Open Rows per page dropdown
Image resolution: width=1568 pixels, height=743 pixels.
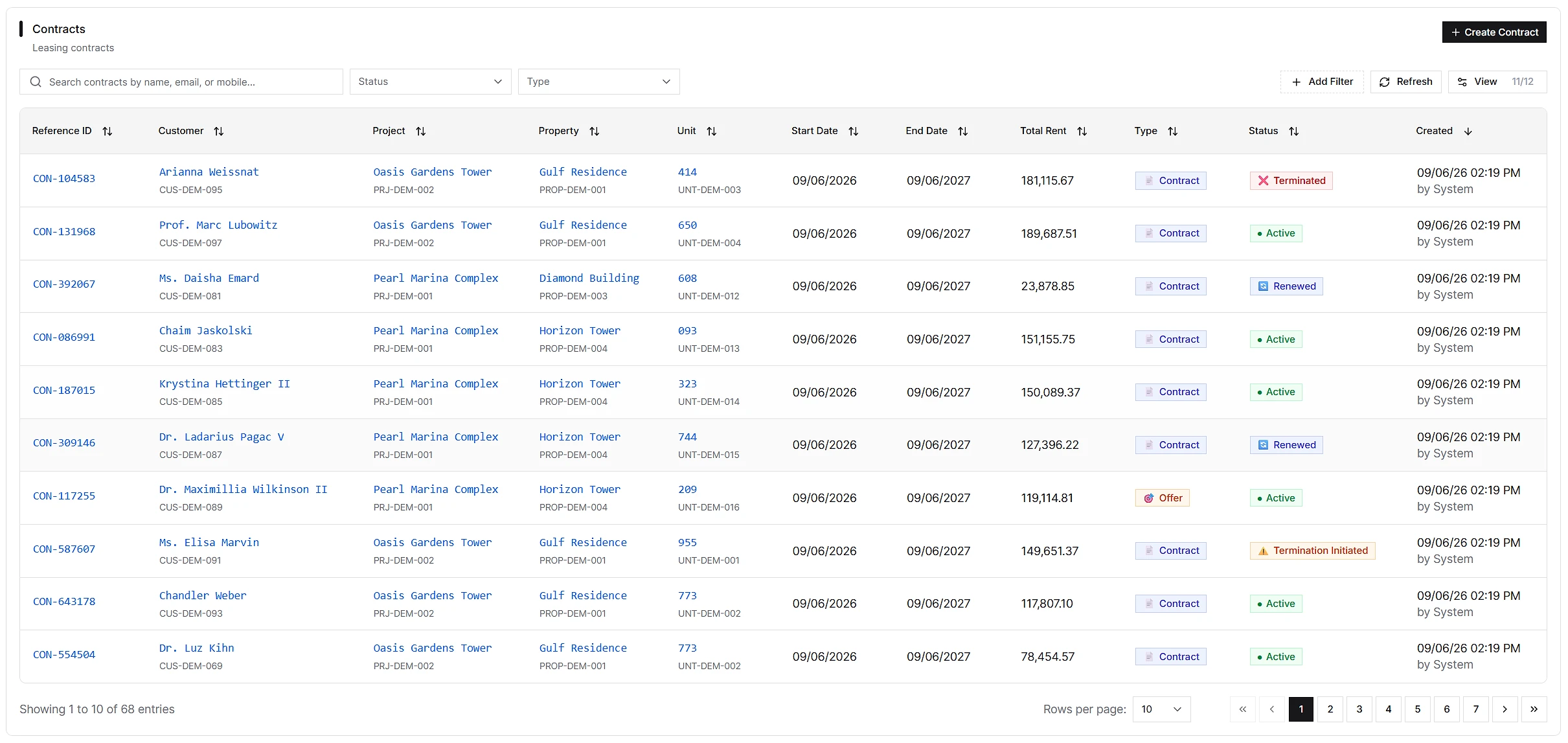1162,709
